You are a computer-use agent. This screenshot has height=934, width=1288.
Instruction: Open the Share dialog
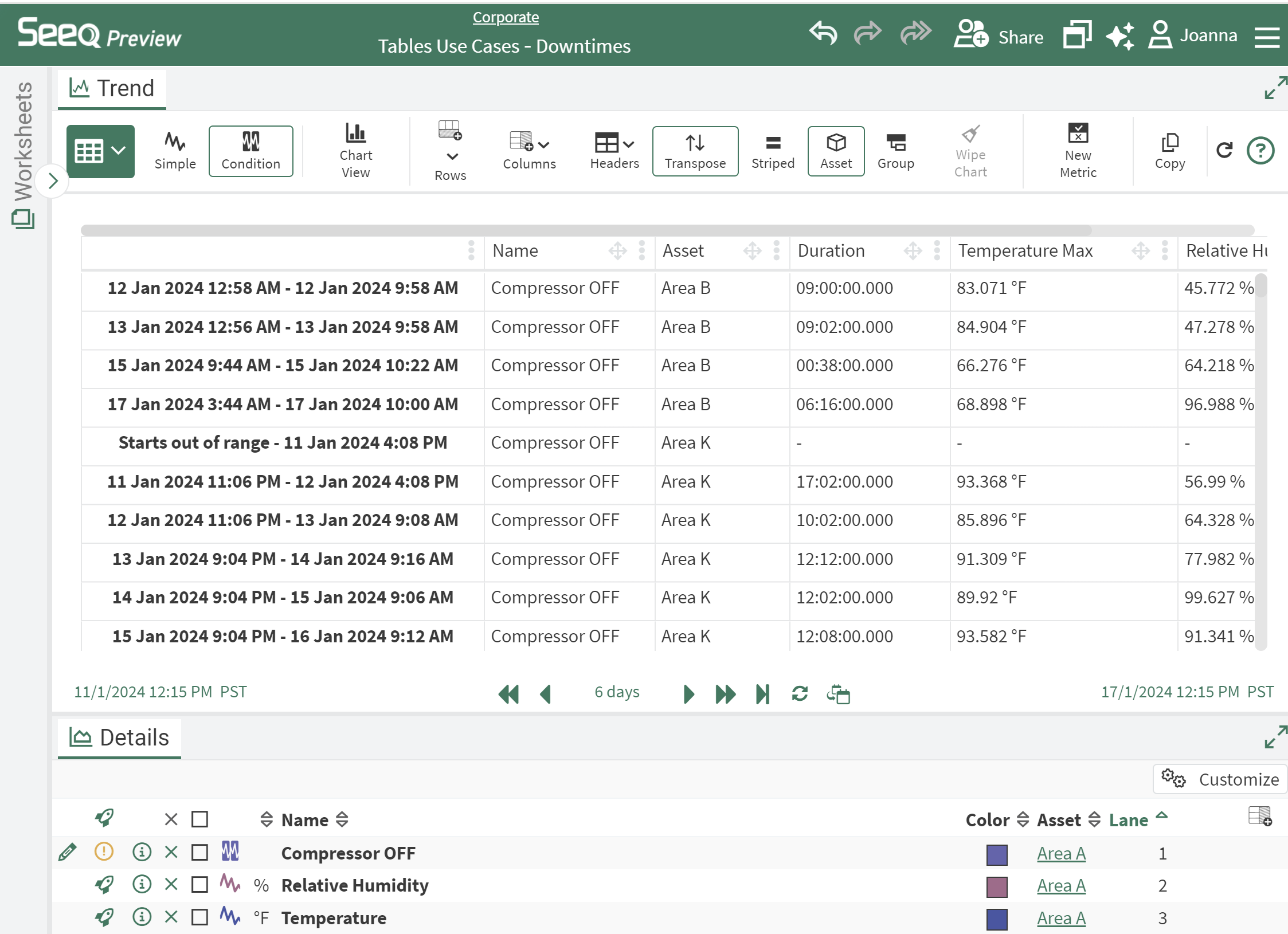click(x=999, y=36)
